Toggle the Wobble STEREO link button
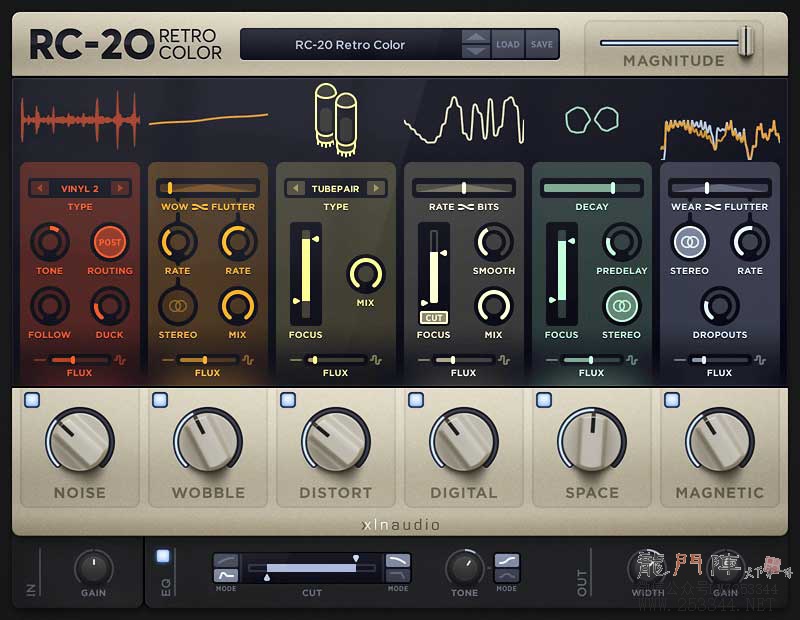Screen dimensions: 800x620 178,306
